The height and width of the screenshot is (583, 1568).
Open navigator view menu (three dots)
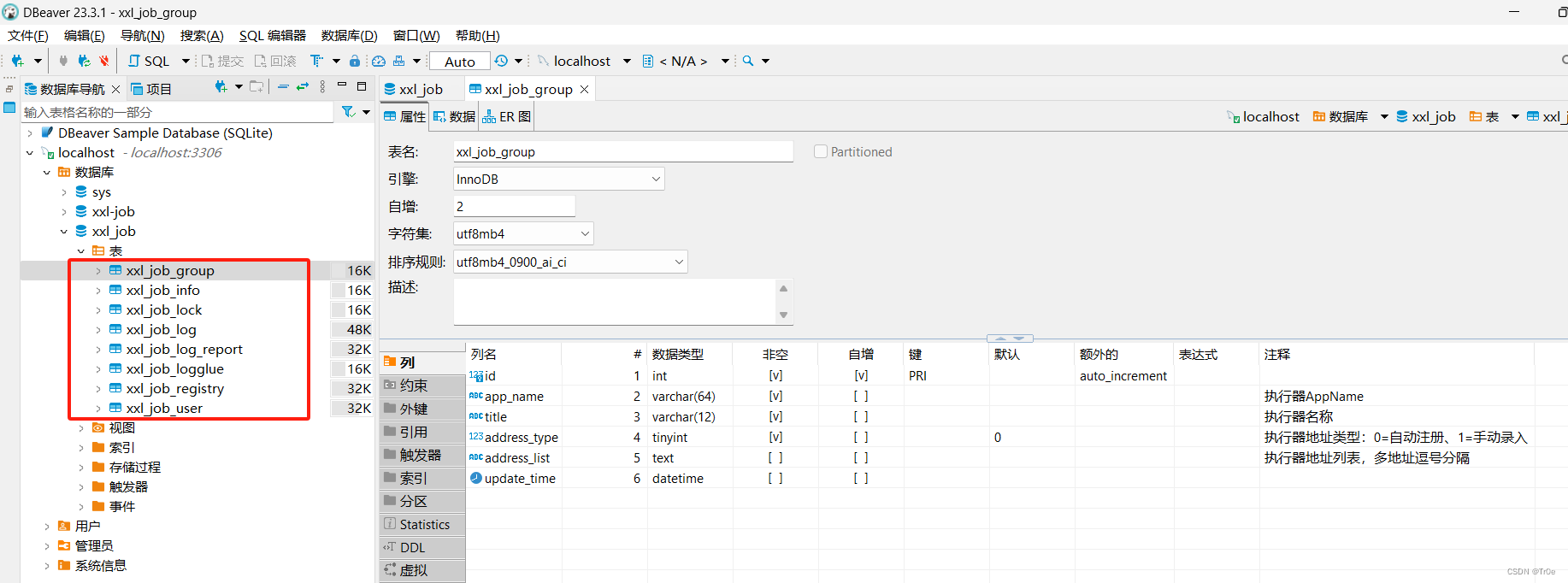(x=322, y=86)
